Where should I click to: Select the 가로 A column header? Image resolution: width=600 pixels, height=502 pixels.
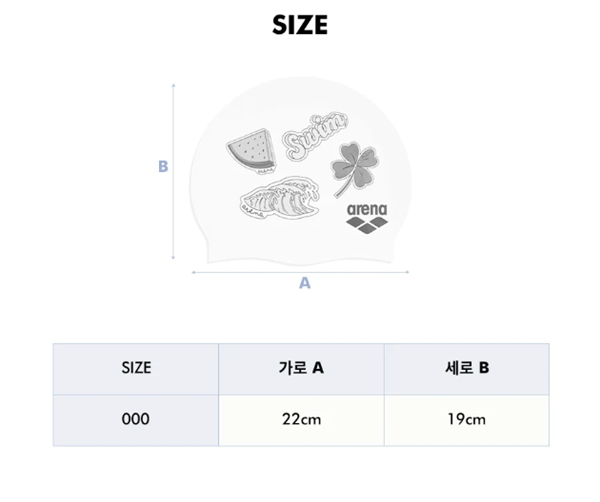(x=301, y=369)
